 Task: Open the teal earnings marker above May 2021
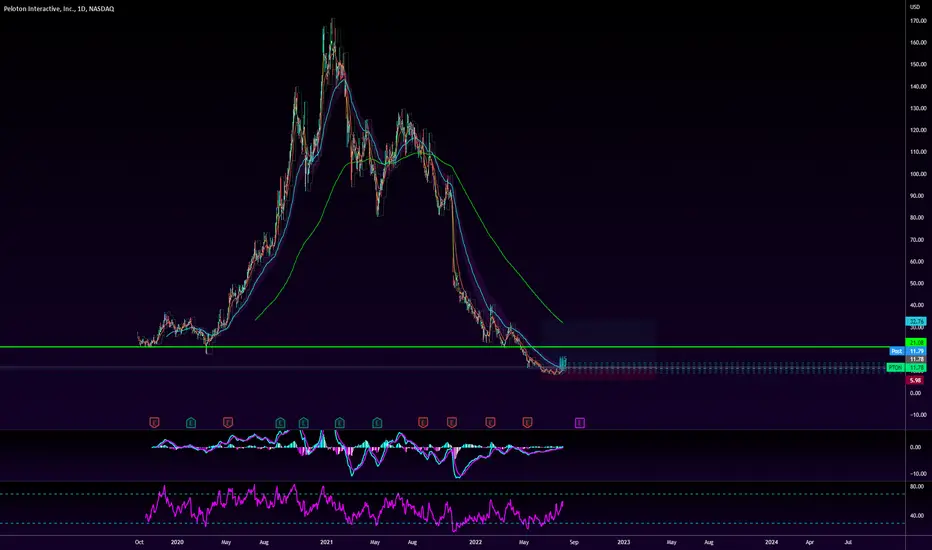(x=377, y=423)
